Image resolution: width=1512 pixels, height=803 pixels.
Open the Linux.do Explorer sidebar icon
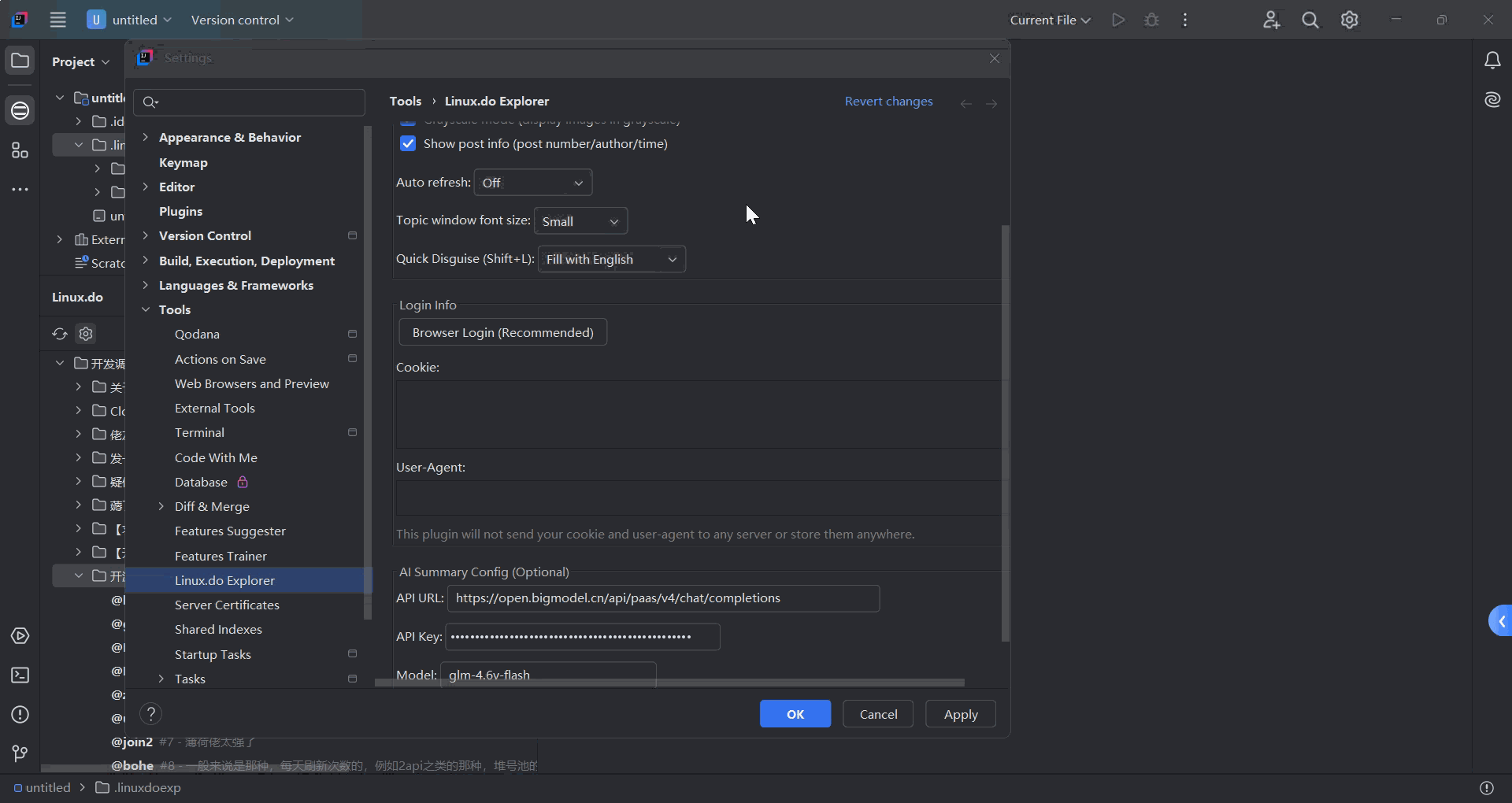20,110
